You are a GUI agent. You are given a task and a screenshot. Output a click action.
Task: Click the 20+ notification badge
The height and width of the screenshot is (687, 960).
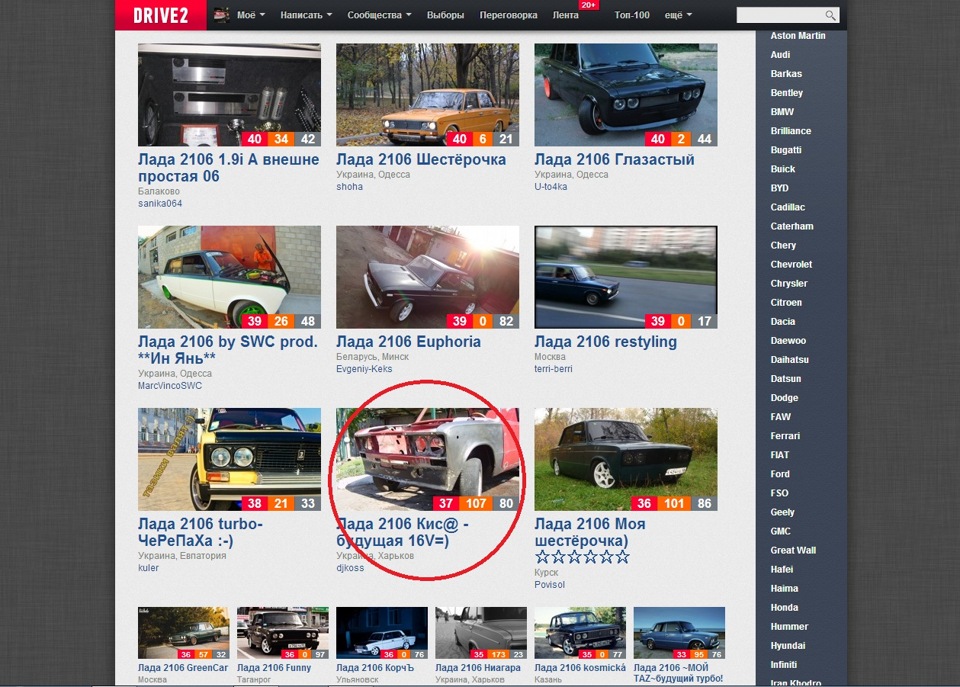click(x=589, y=5)
